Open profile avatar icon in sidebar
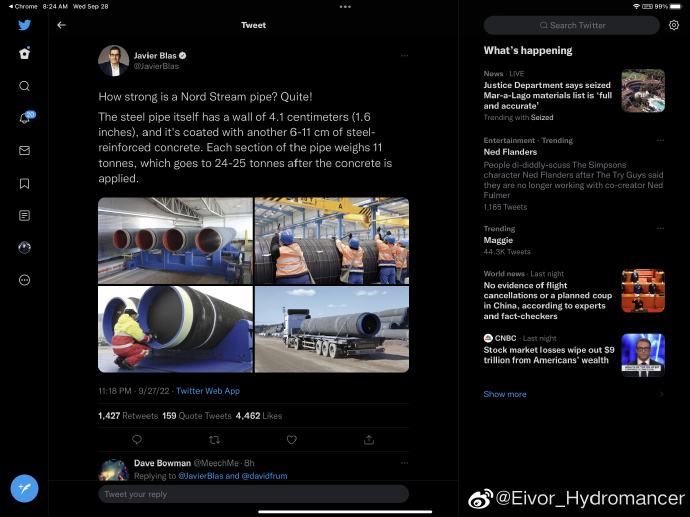The image size is (690, 517). click(25, 248)
